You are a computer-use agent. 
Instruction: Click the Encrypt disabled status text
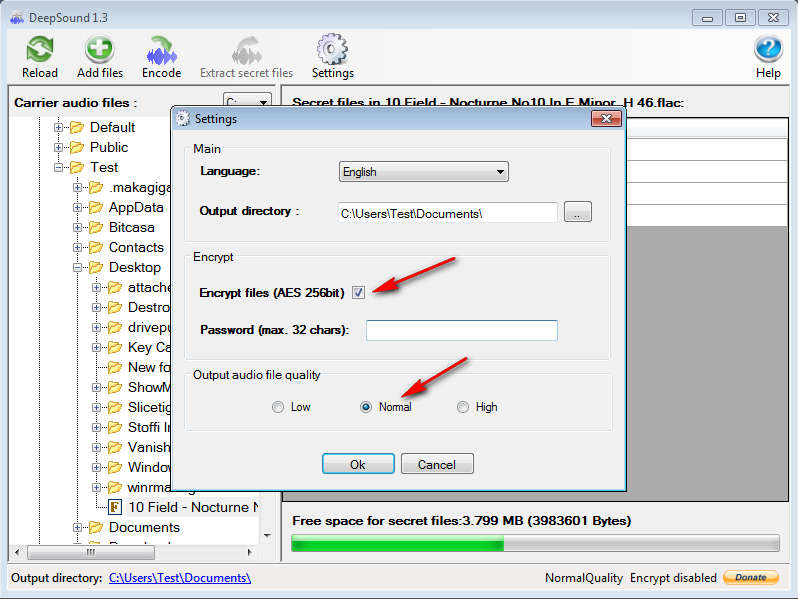point(673,578)
